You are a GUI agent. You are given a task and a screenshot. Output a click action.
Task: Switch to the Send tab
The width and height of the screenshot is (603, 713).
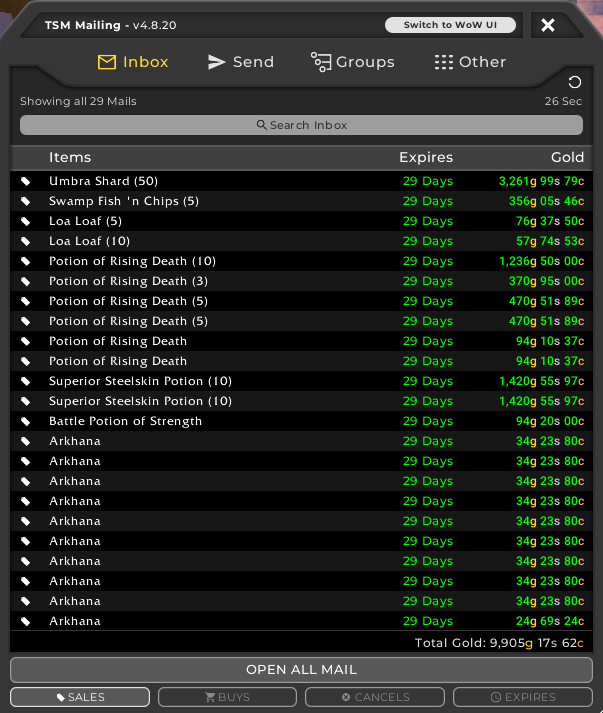pyautogui.click(x=240, y=62)
